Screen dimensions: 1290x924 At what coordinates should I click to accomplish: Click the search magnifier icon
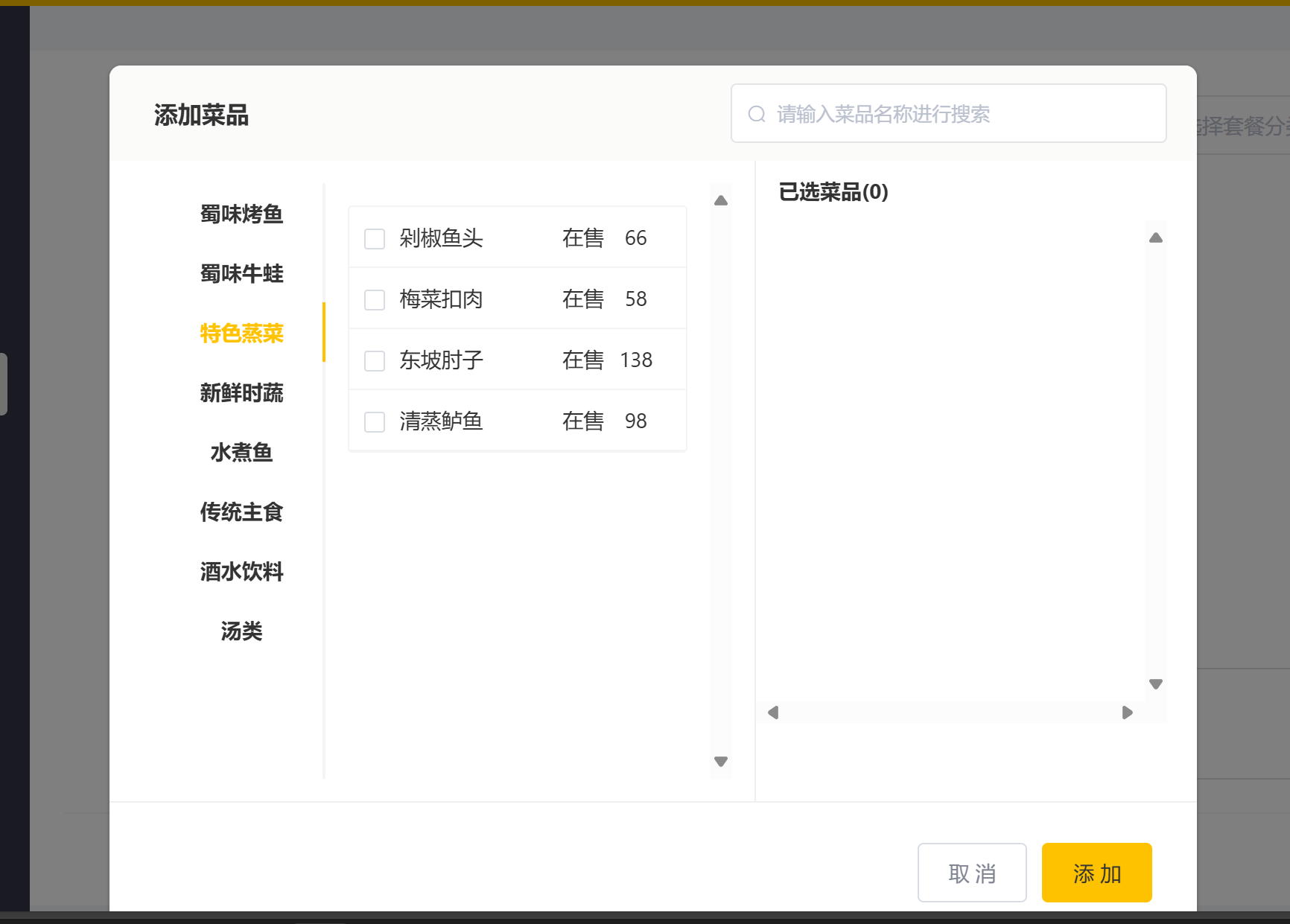(757, 114)
